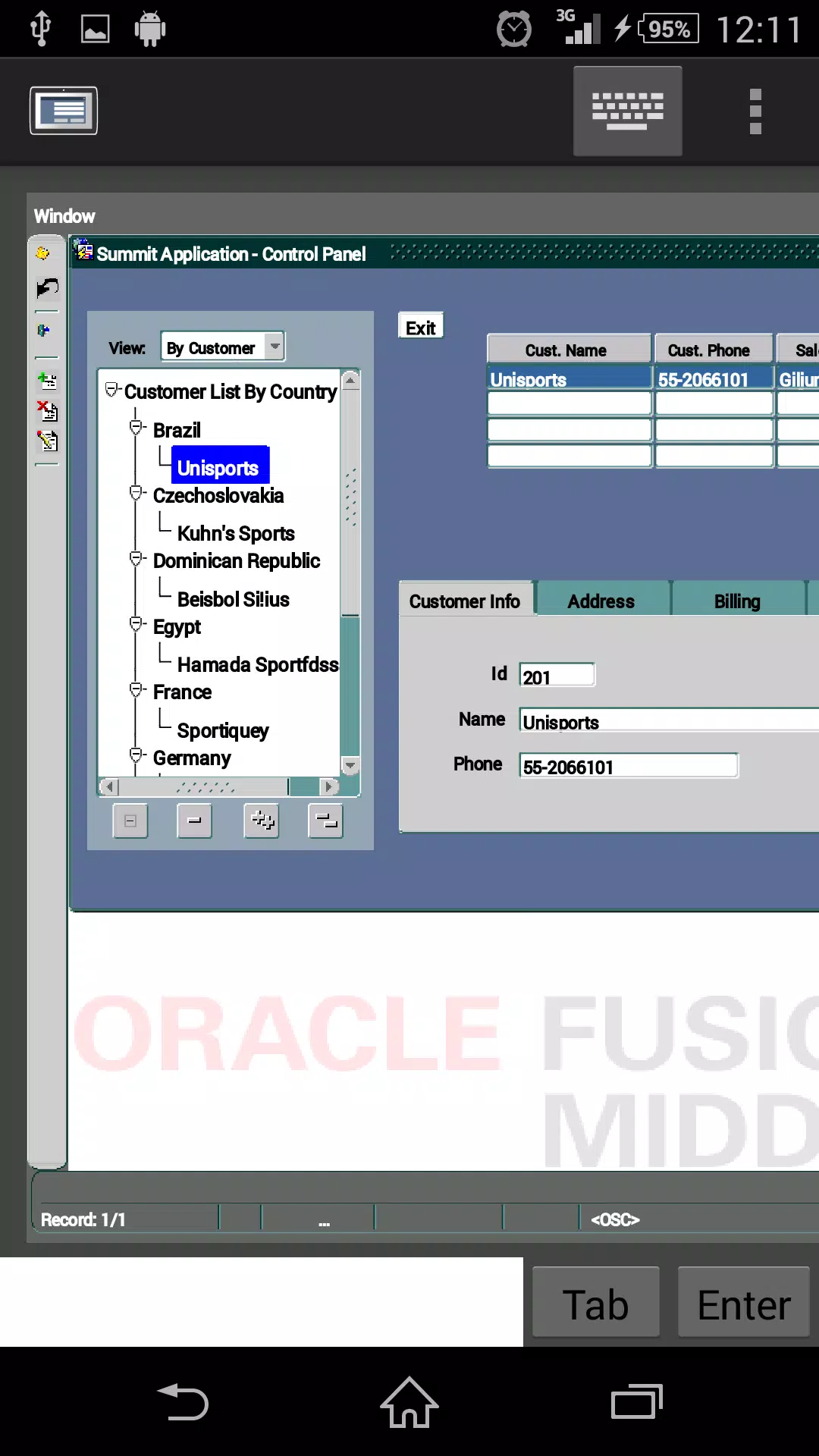
Task: Collapse the France tree node
Action: tap(136, 690)
